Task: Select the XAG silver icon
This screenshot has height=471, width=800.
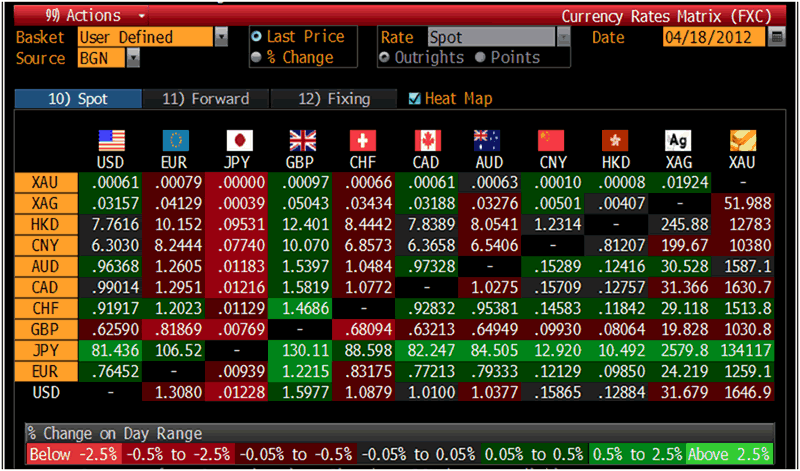Action: tap(679, 141)
